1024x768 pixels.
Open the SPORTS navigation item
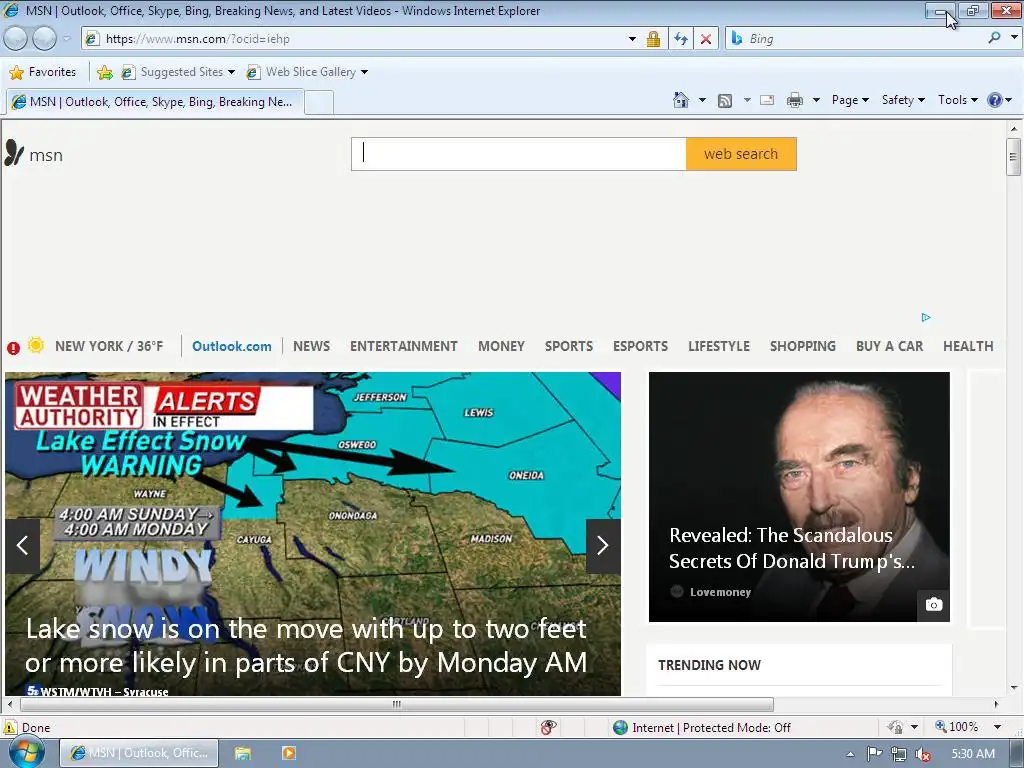click(569, 346)
